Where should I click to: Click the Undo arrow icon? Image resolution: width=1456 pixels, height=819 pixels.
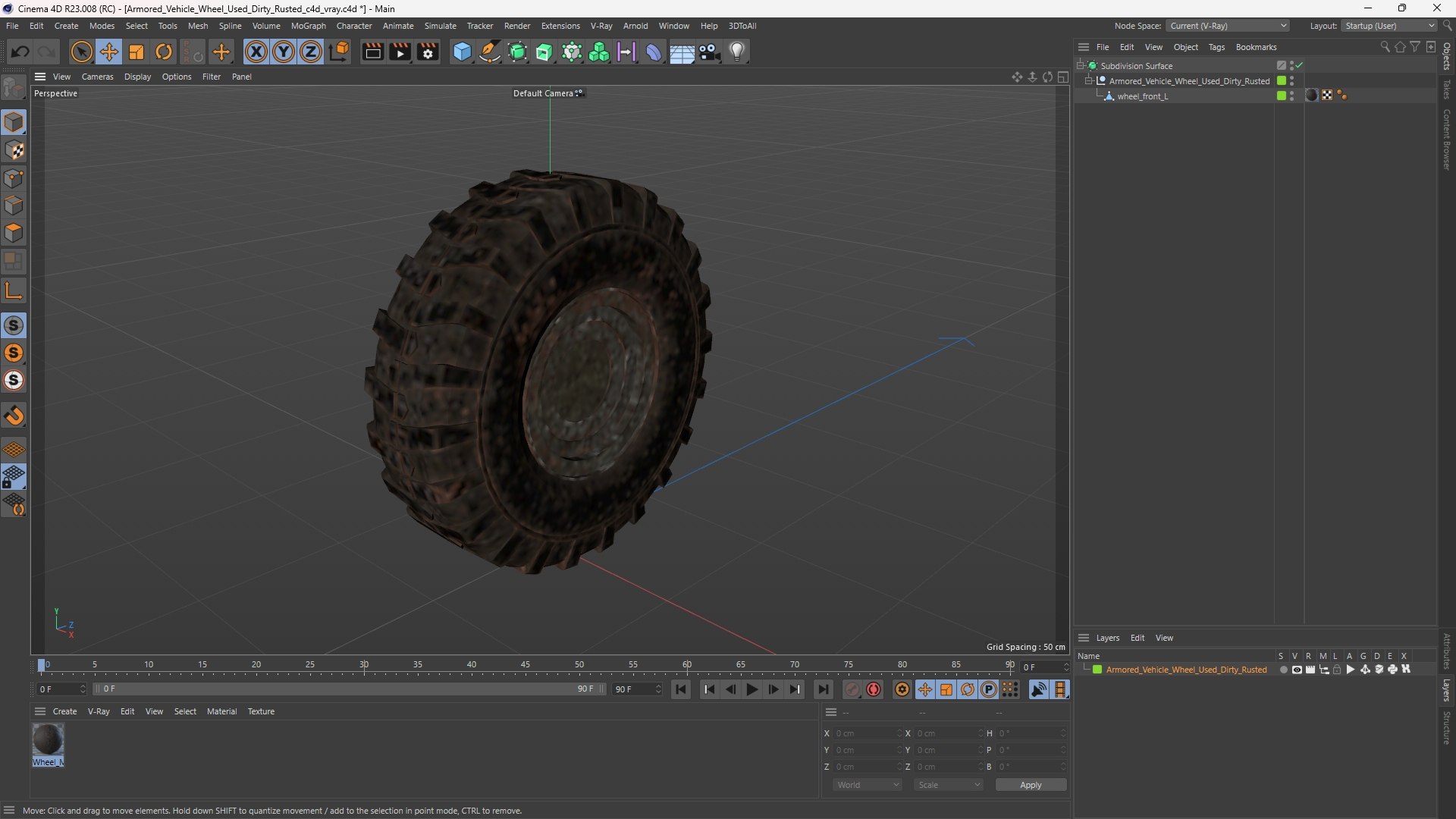20,52
